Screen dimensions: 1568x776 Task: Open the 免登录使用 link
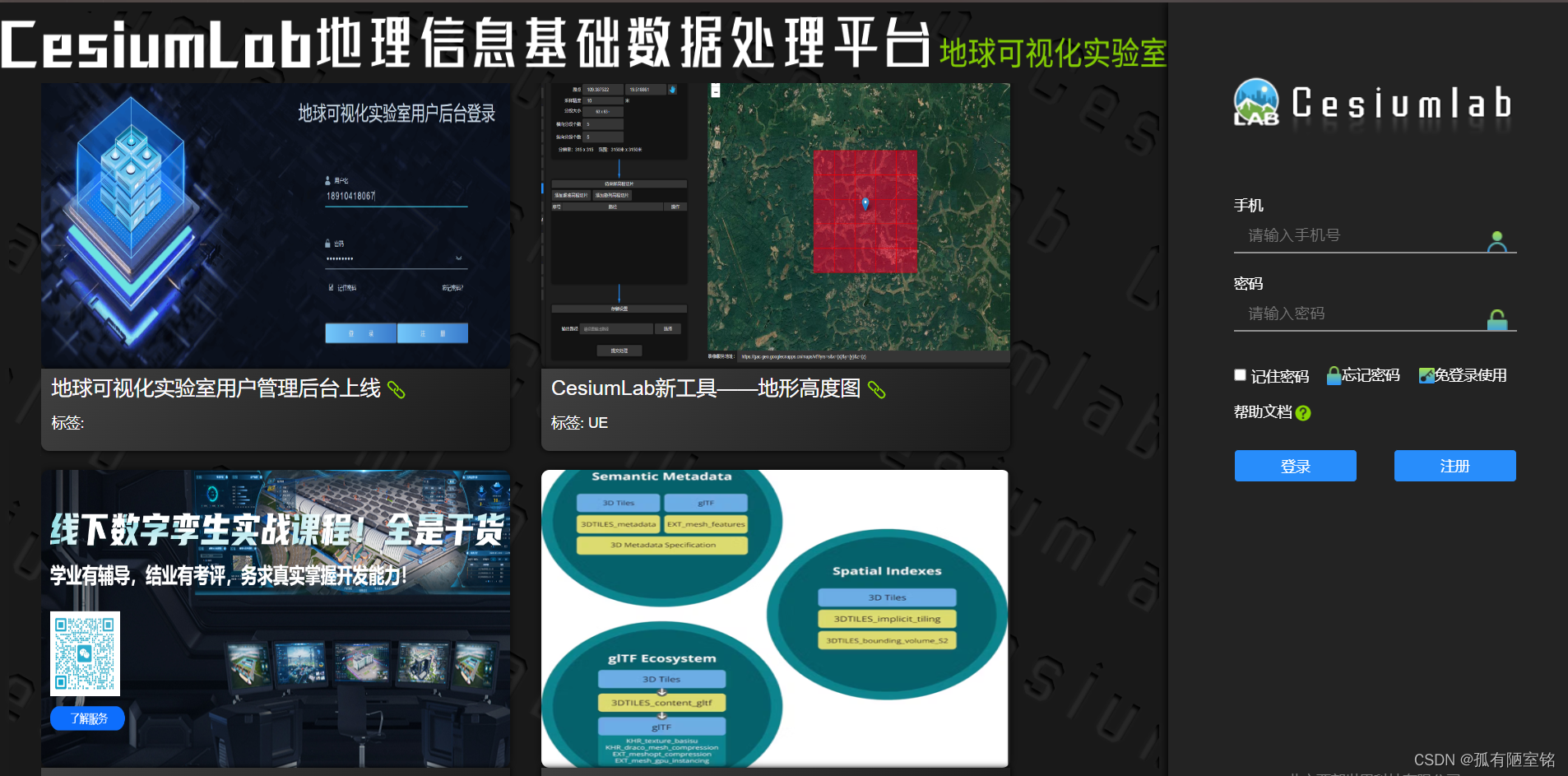(1471, 375)
